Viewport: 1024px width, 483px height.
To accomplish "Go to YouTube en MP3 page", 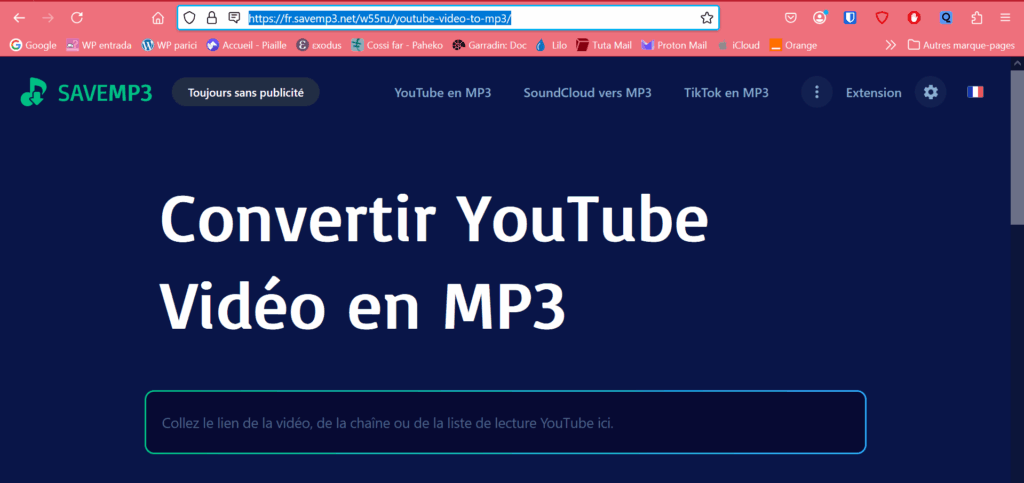I will pyautogui.click(x=442, y=92).
